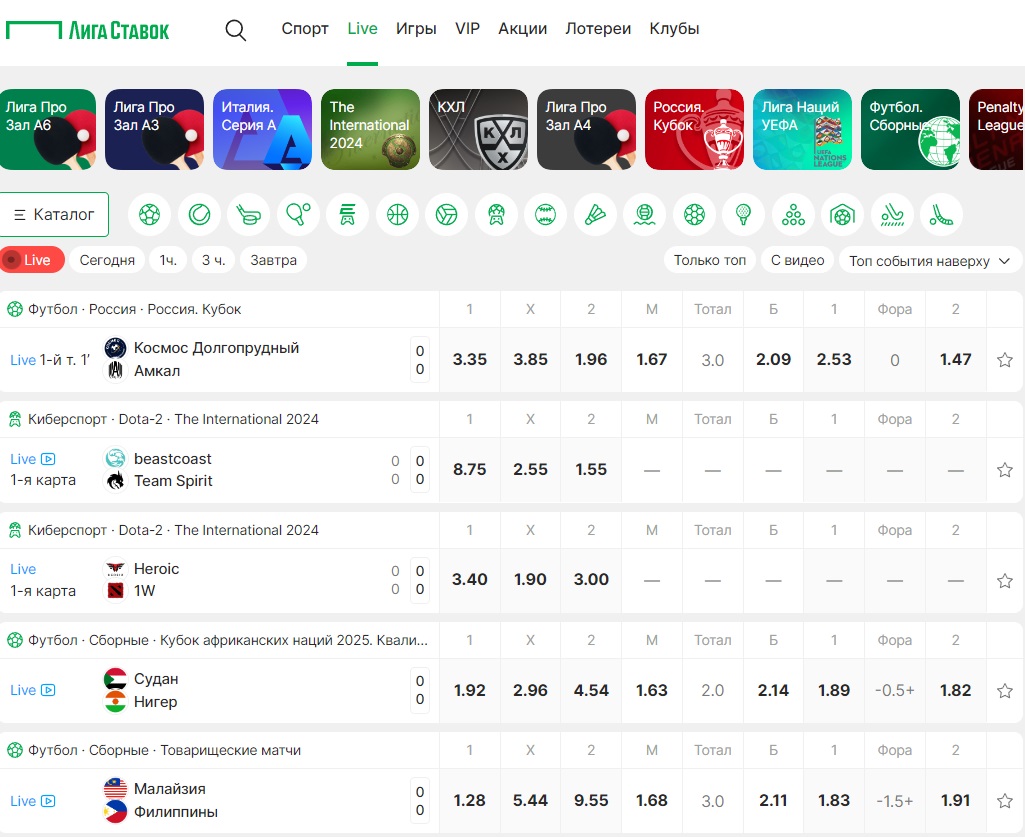This screenshot has width=1025, height=837.
Task: Filter by golf ball icon
Action: pyautogui.click(x=743, y=214)
